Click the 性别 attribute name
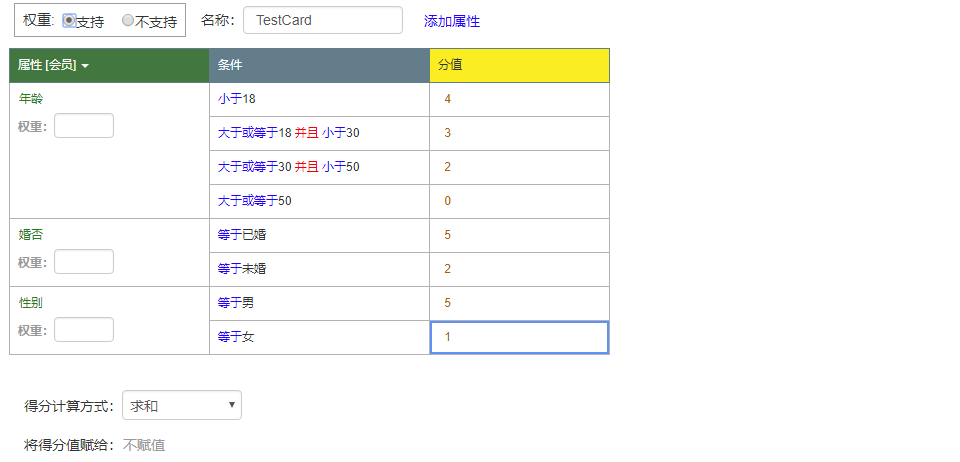Image resolution: width=960 pixels, height=462 pixels. 31,302
